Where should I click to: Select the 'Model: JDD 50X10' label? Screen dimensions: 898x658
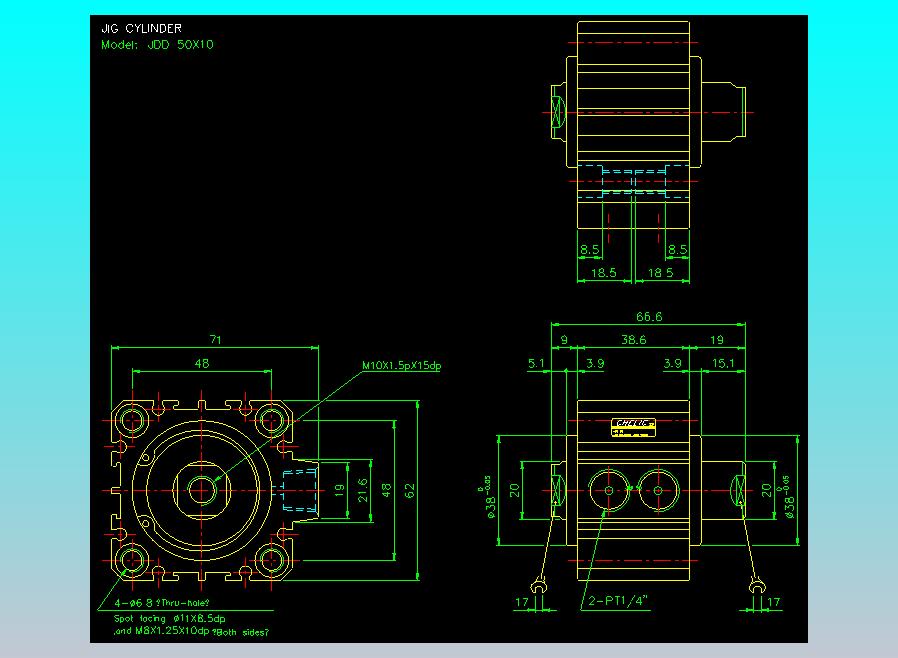click(157, 45)
